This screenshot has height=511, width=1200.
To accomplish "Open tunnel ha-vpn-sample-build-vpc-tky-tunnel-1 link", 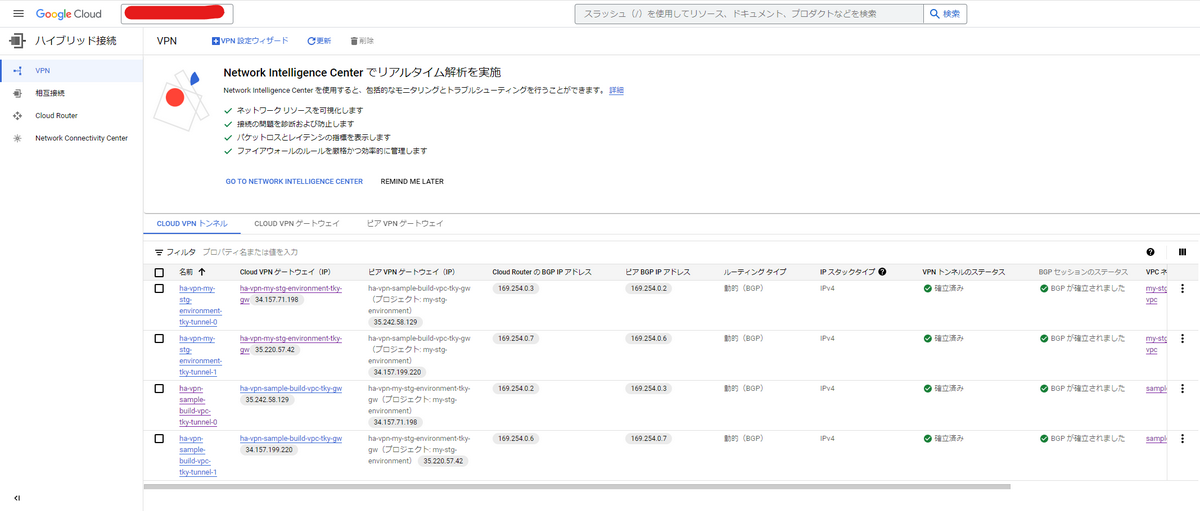I will [x=198, y=454].
